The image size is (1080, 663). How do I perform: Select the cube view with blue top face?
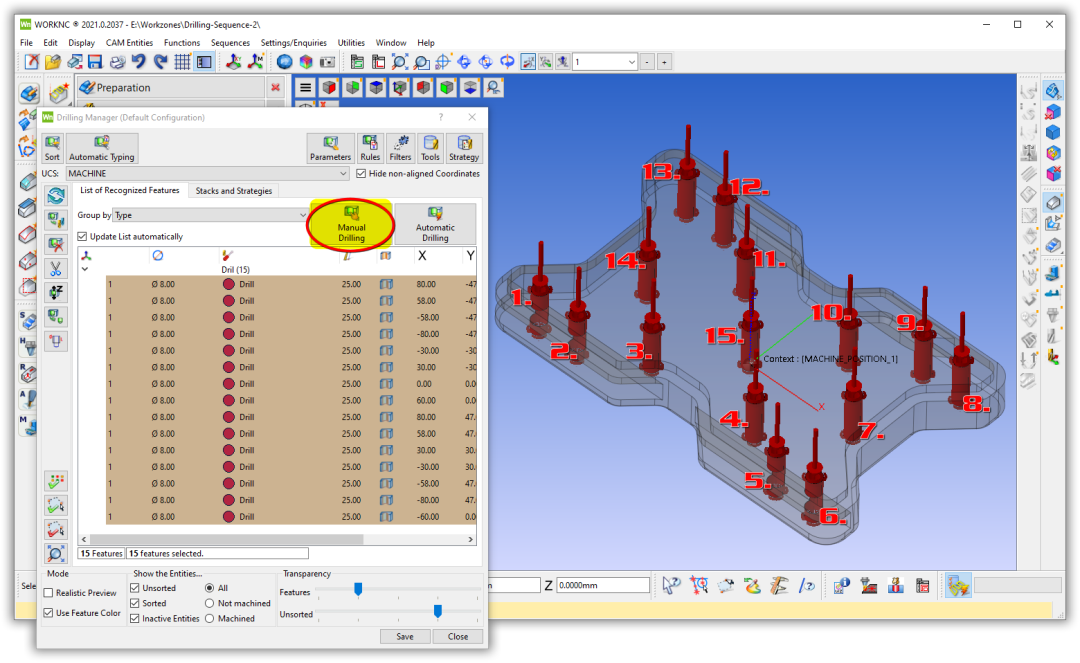pyautogui.click(x=376, y=87)
